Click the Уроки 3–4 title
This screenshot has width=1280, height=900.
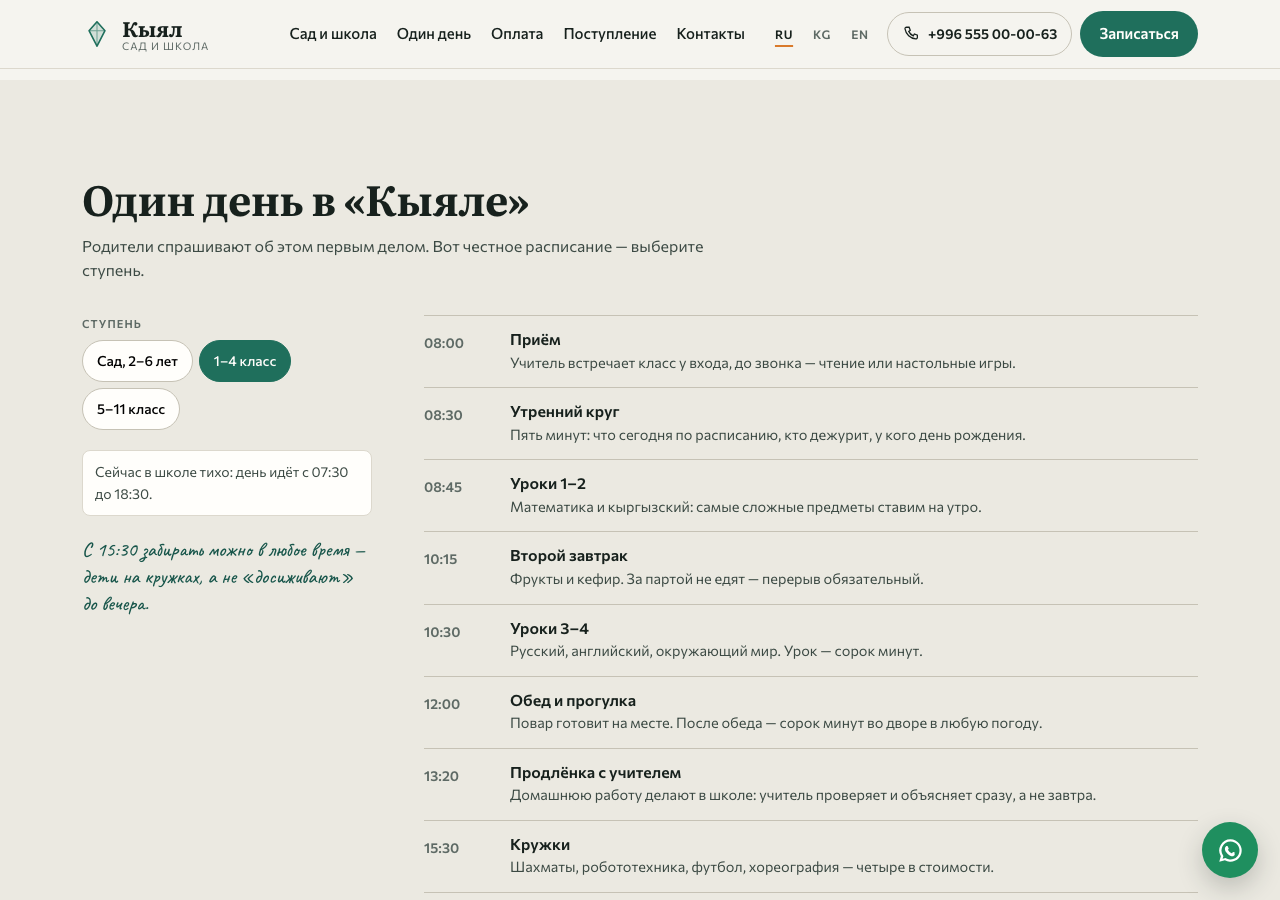point(549,629)
